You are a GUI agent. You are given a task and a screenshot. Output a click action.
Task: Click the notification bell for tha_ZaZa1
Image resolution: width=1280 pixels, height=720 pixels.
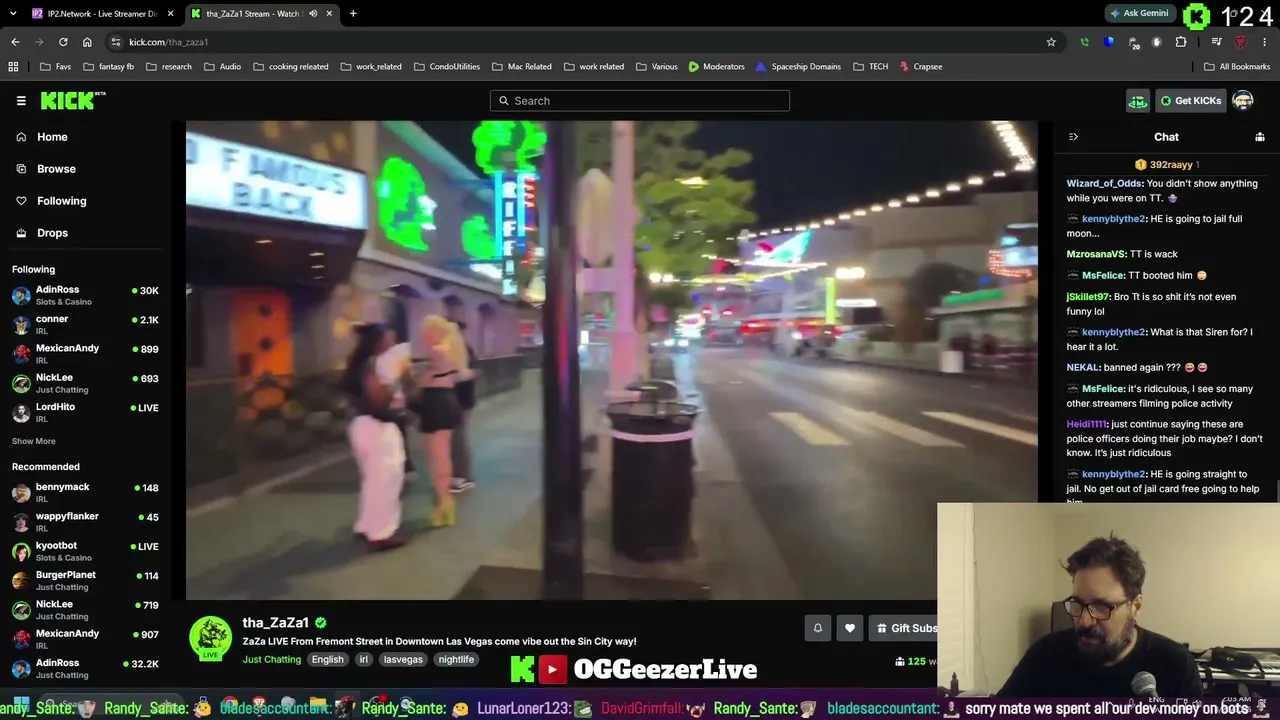pos(817,628)
